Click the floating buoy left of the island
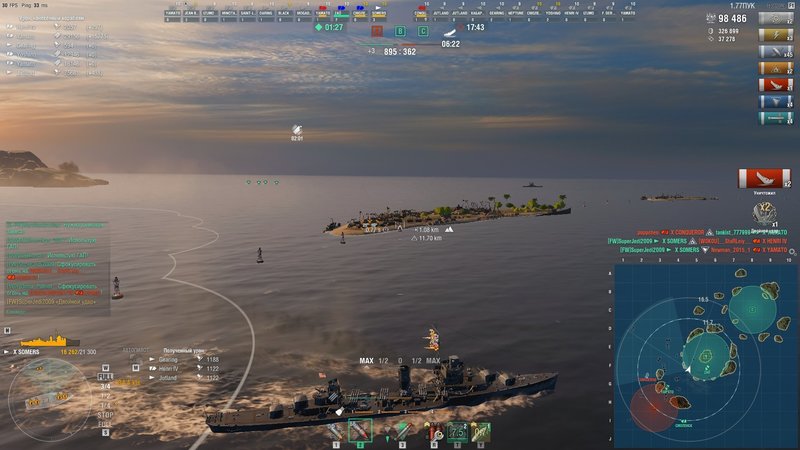The image size is (800, 450). click(x=260, y=255)
